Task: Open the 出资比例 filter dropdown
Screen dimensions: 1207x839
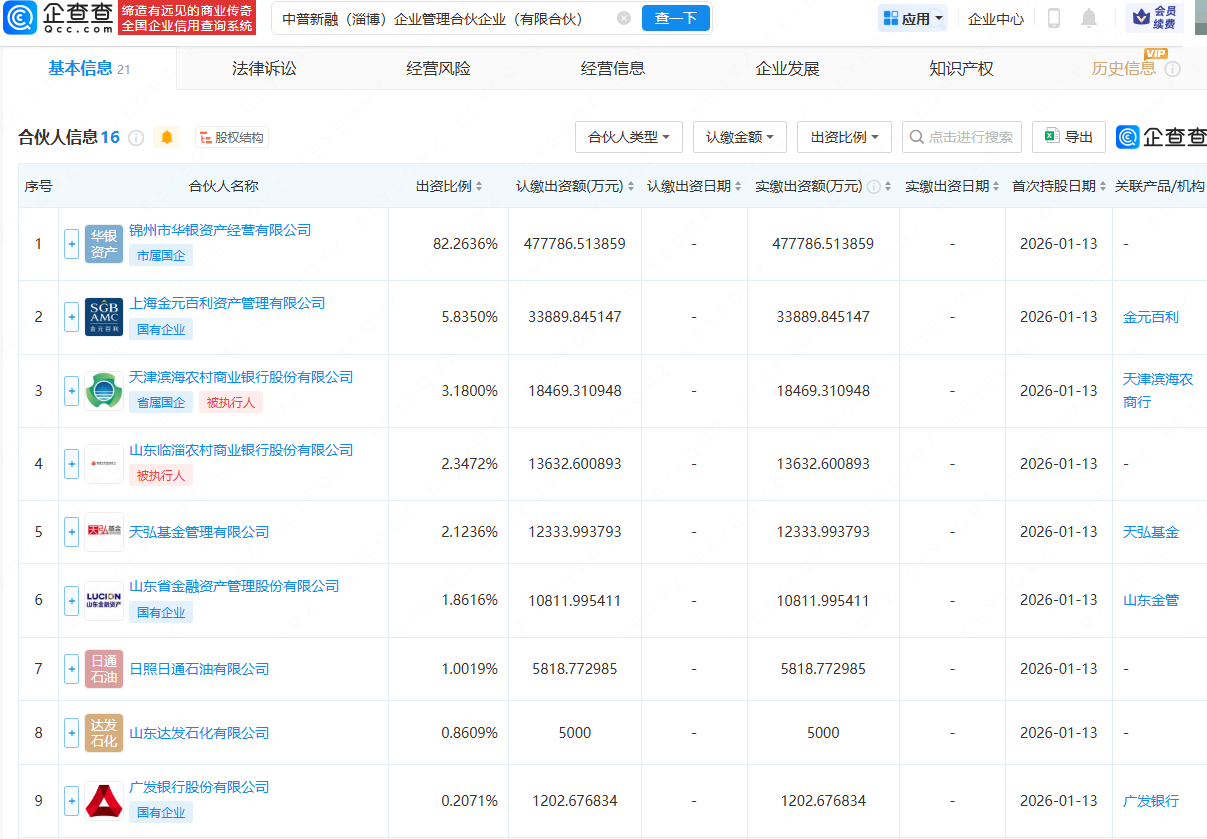Action: point(845,137)
